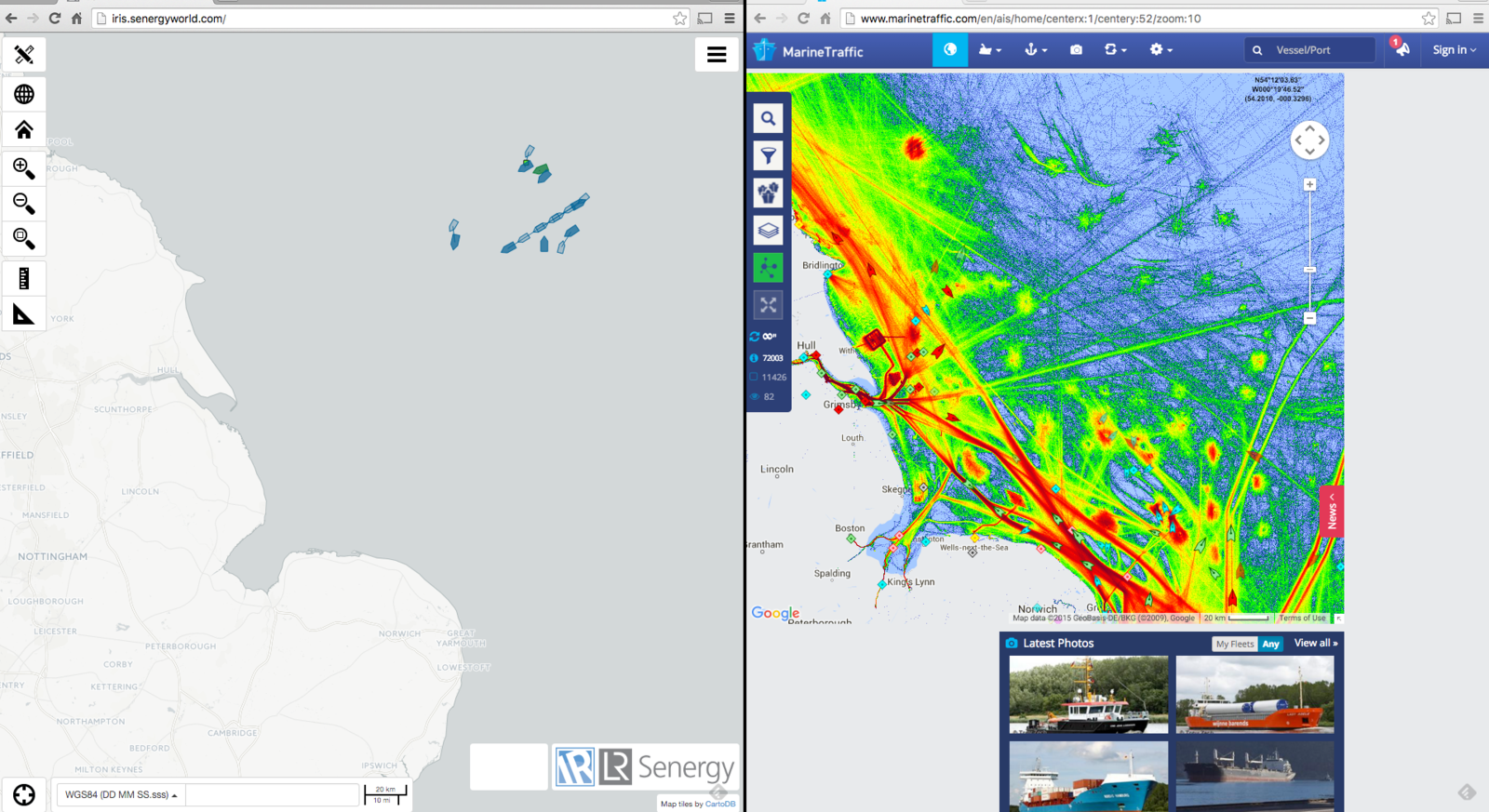The height and width of the screenshot is (812, 1489).
Task: Click back arrow in the IRIS browser window
Action: point(11,18)
